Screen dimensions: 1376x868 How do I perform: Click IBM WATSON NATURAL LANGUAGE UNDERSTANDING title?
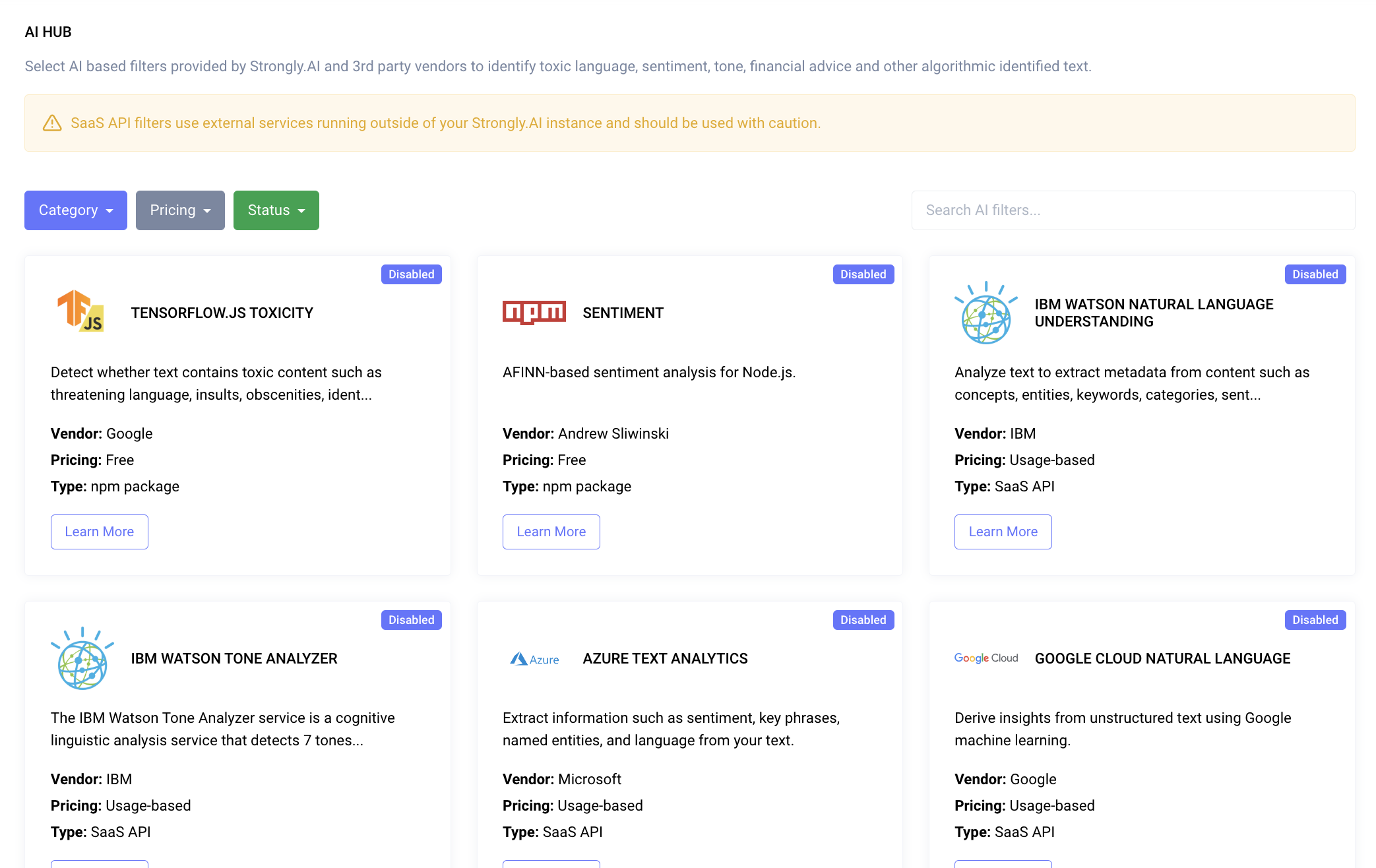coord(1154,313)
